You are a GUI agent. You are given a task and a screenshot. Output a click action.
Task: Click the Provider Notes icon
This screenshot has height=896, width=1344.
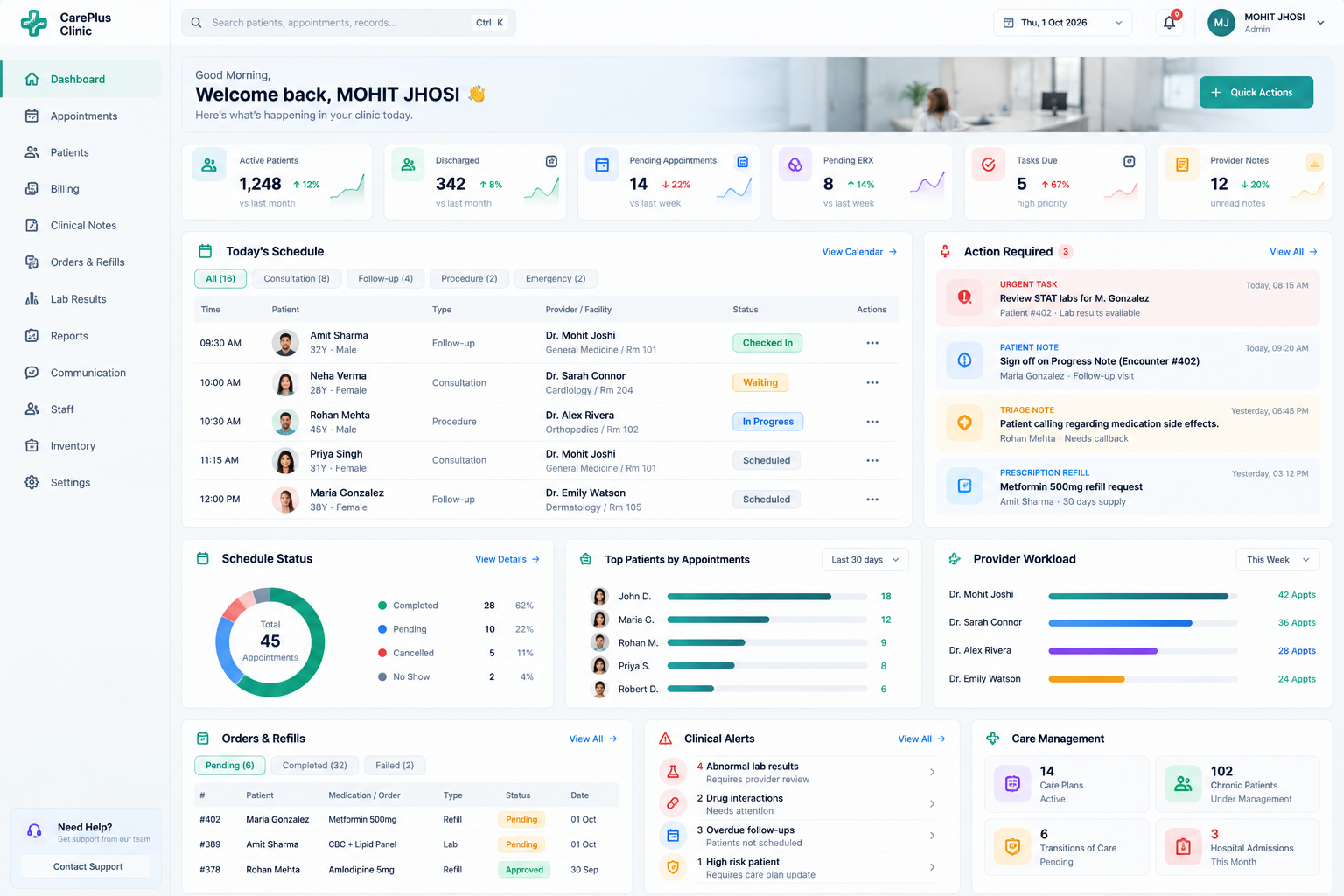[1182, 164]
